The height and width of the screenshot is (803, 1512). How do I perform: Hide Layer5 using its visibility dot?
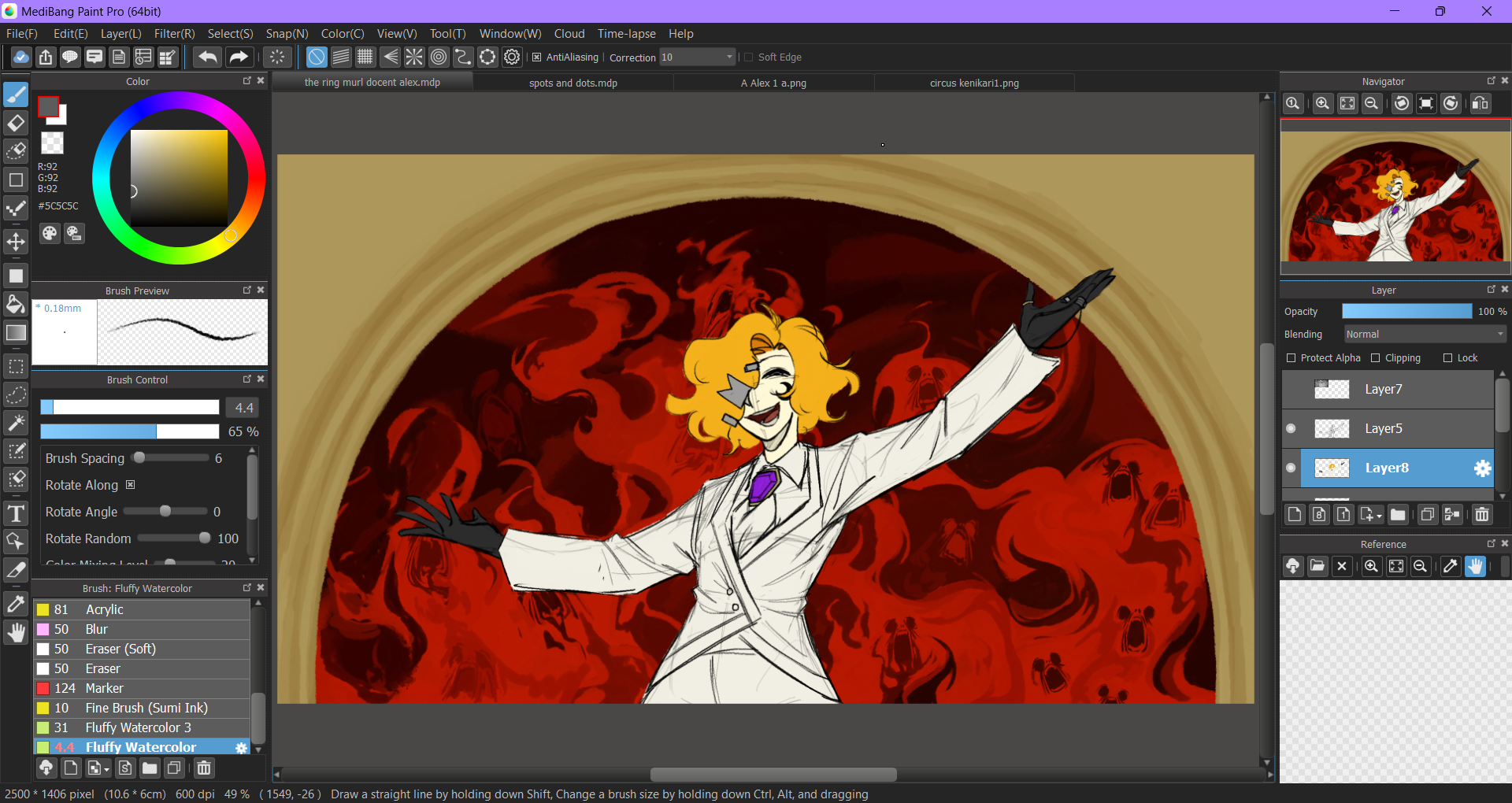pos(1291,429)
